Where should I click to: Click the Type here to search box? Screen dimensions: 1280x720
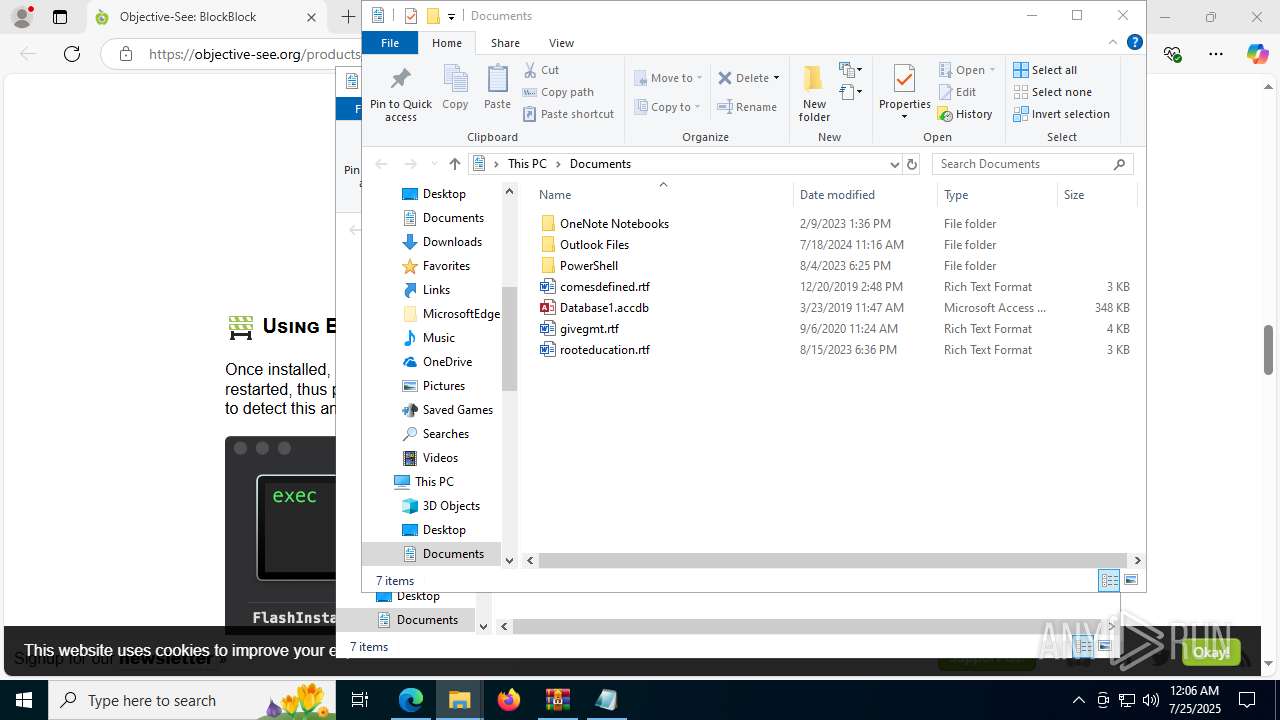click(193, 700)
